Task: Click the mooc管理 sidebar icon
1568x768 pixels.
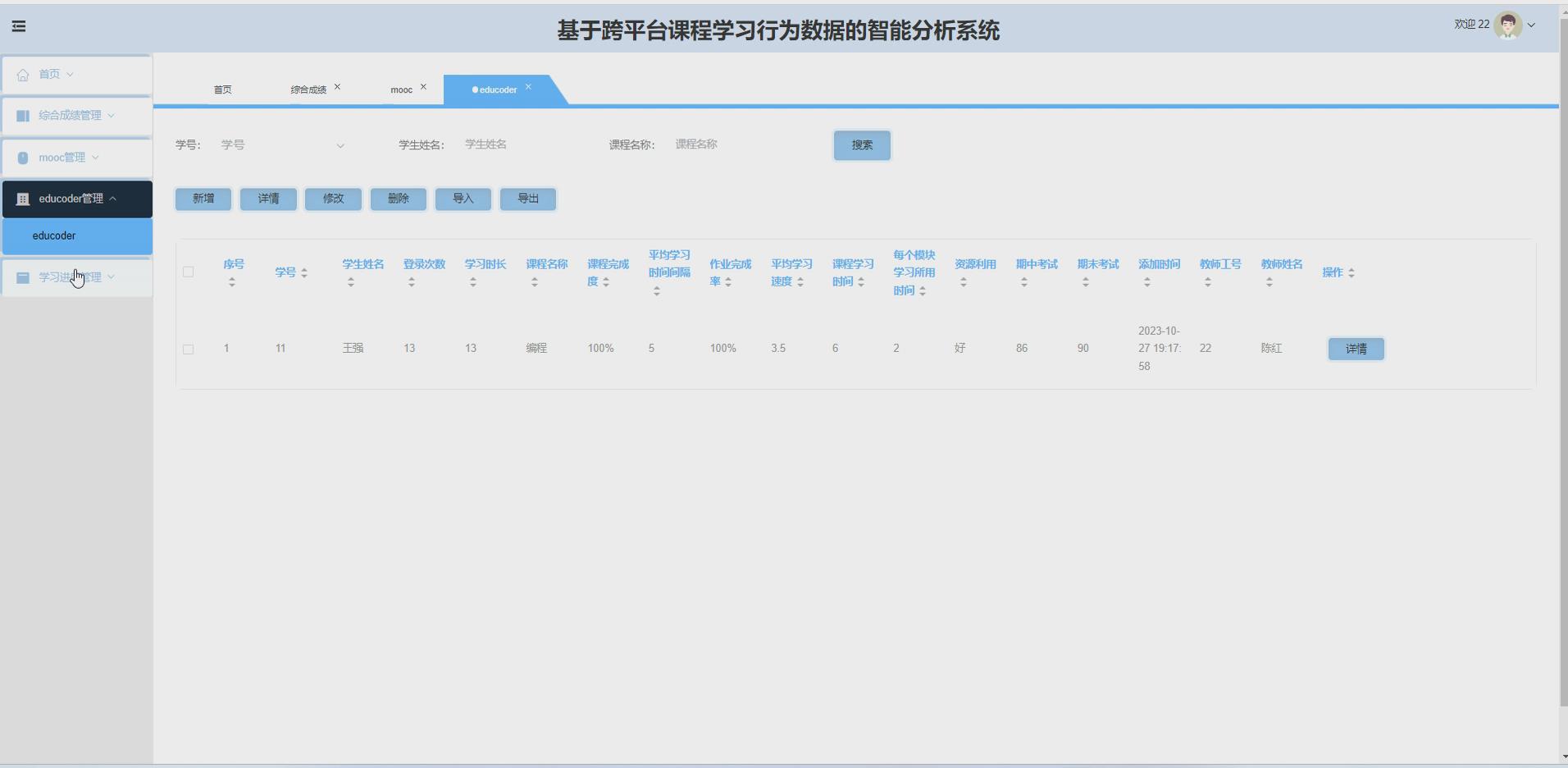Action: coord(22,157)
